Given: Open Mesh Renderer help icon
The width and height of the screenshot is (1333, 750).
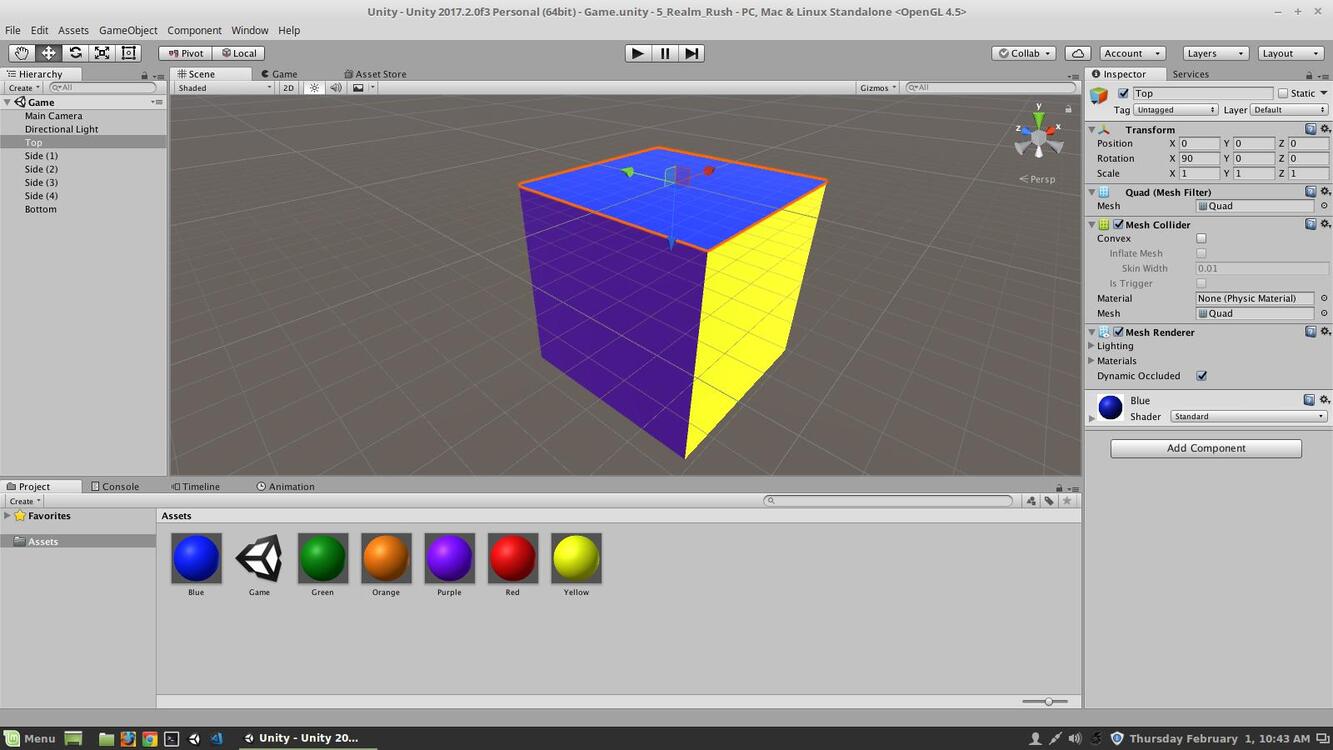Looking at the screenshot, I should tap(1310, 331).
